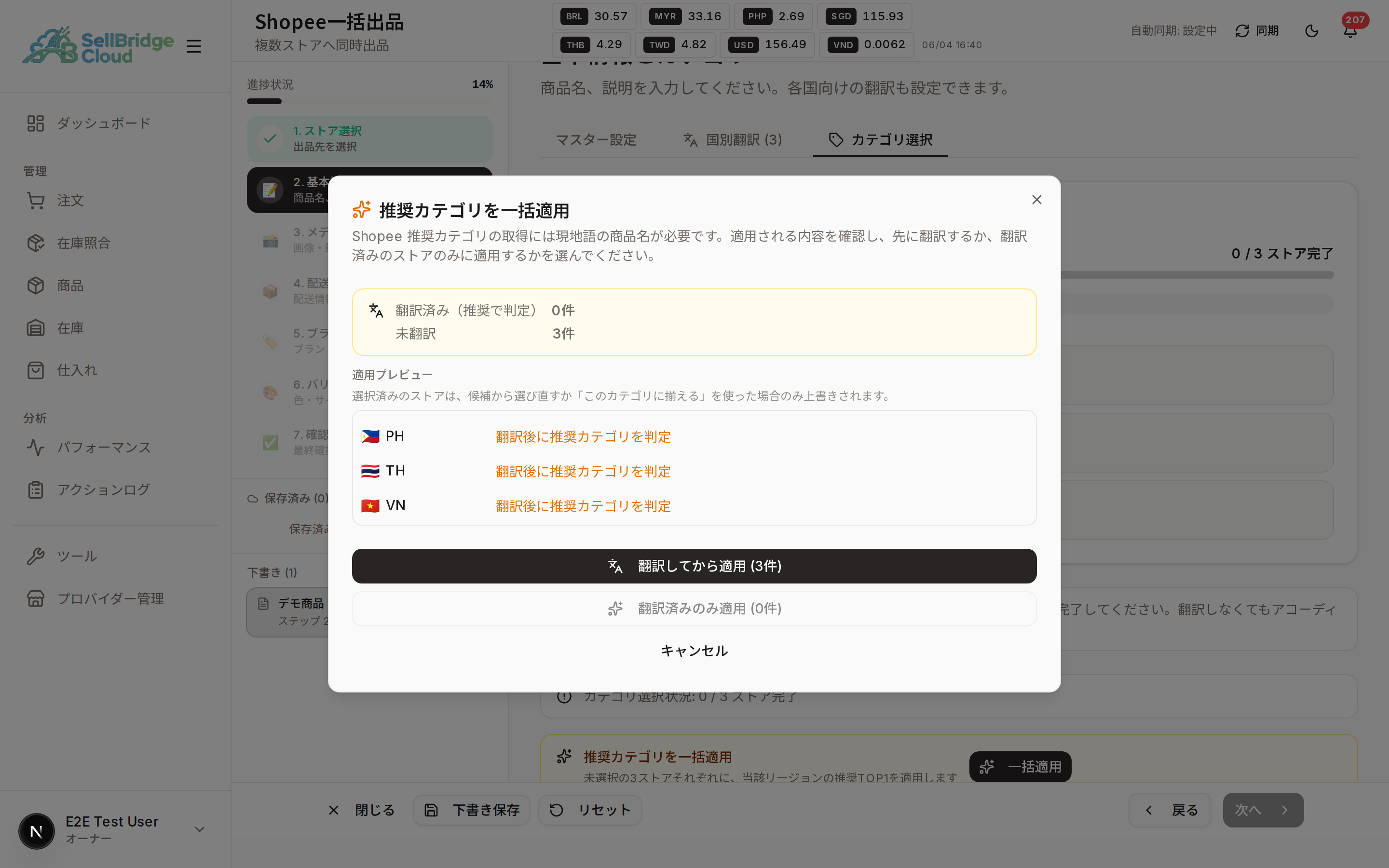Cancel the dialog via キャンセル
The height and width of the screenshot is (868, 1389).
[694, 651]
